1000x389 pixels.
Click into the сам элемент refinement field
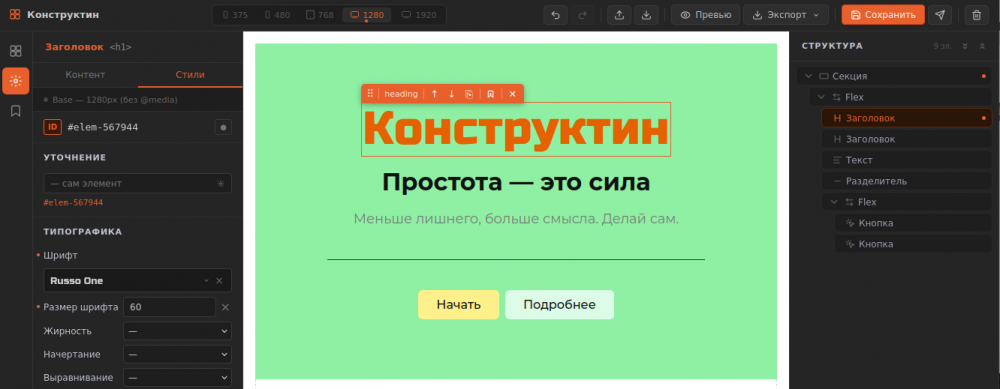(137, 184)
